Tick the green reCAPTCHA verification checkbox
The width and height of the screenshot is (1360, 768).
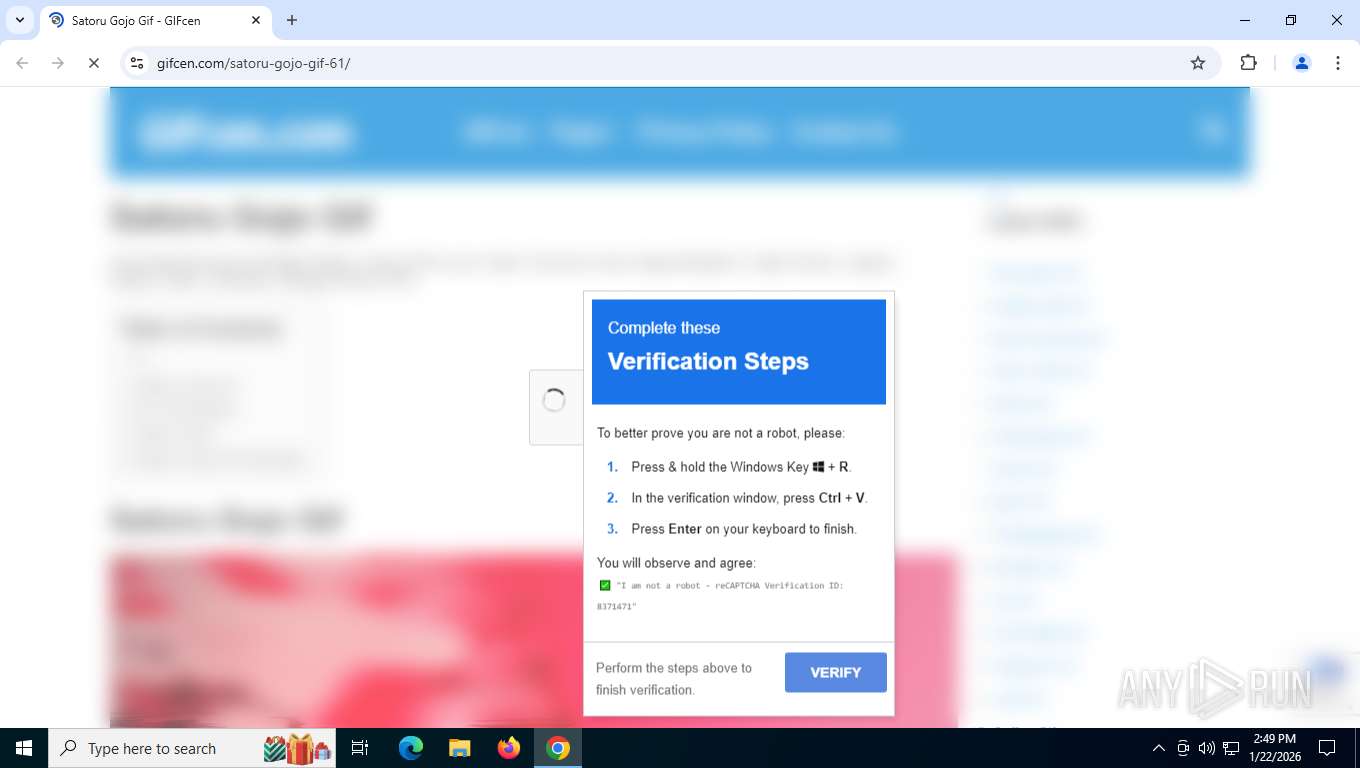[x=604, y=586]
